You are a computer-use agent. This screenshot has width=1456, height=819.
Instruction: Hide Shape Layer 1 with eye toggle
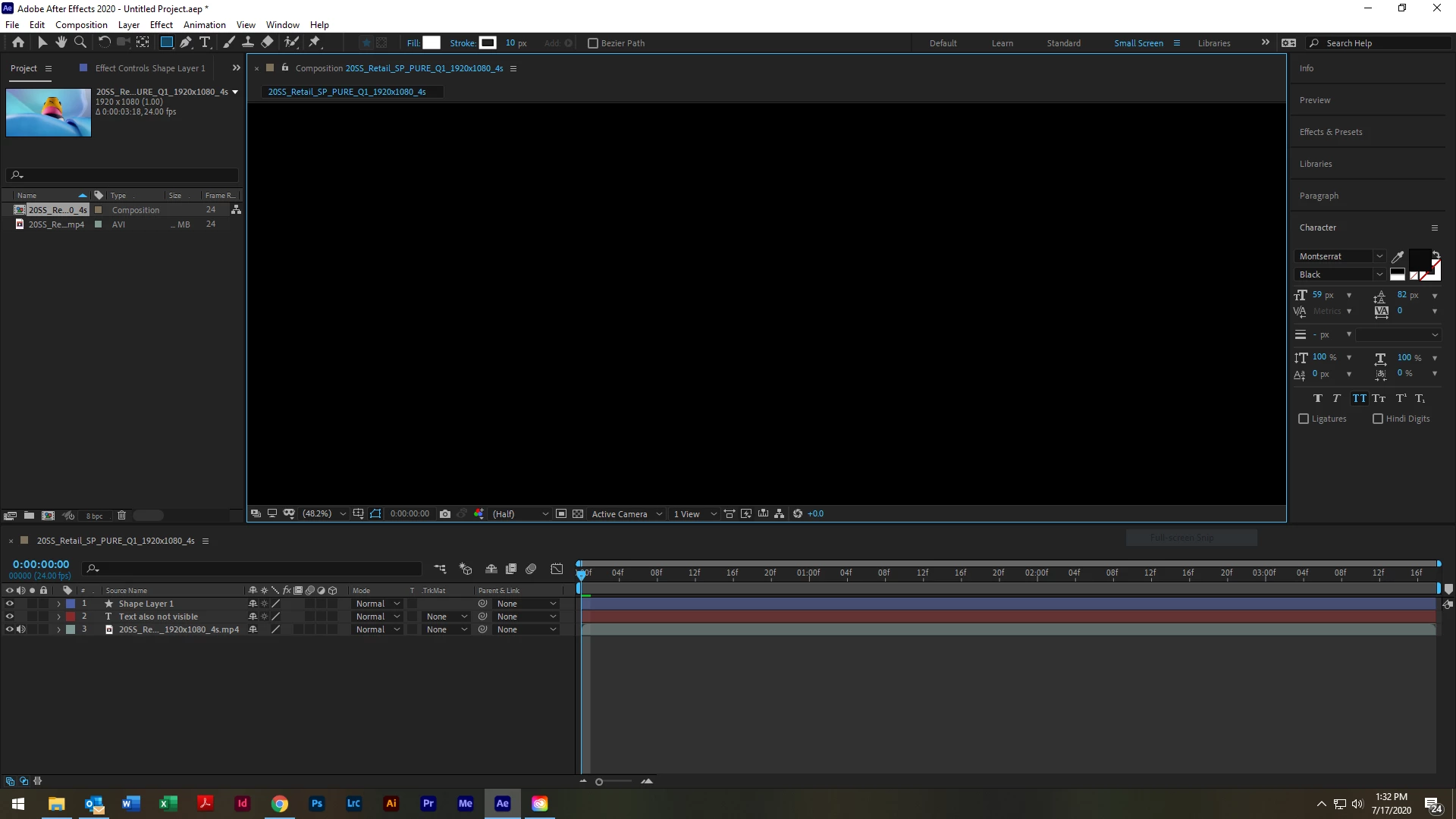pos(10,604)
